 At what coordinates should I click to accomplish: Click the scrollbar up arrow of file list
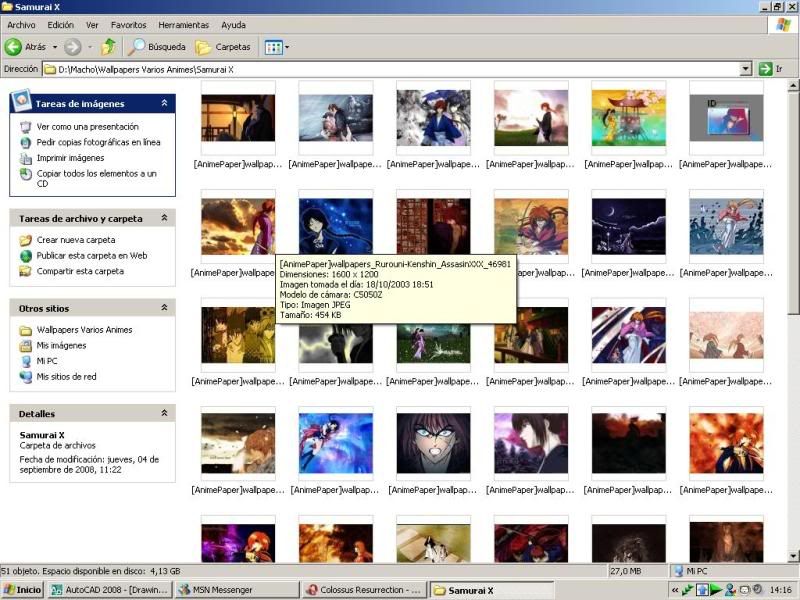(793, 86)
